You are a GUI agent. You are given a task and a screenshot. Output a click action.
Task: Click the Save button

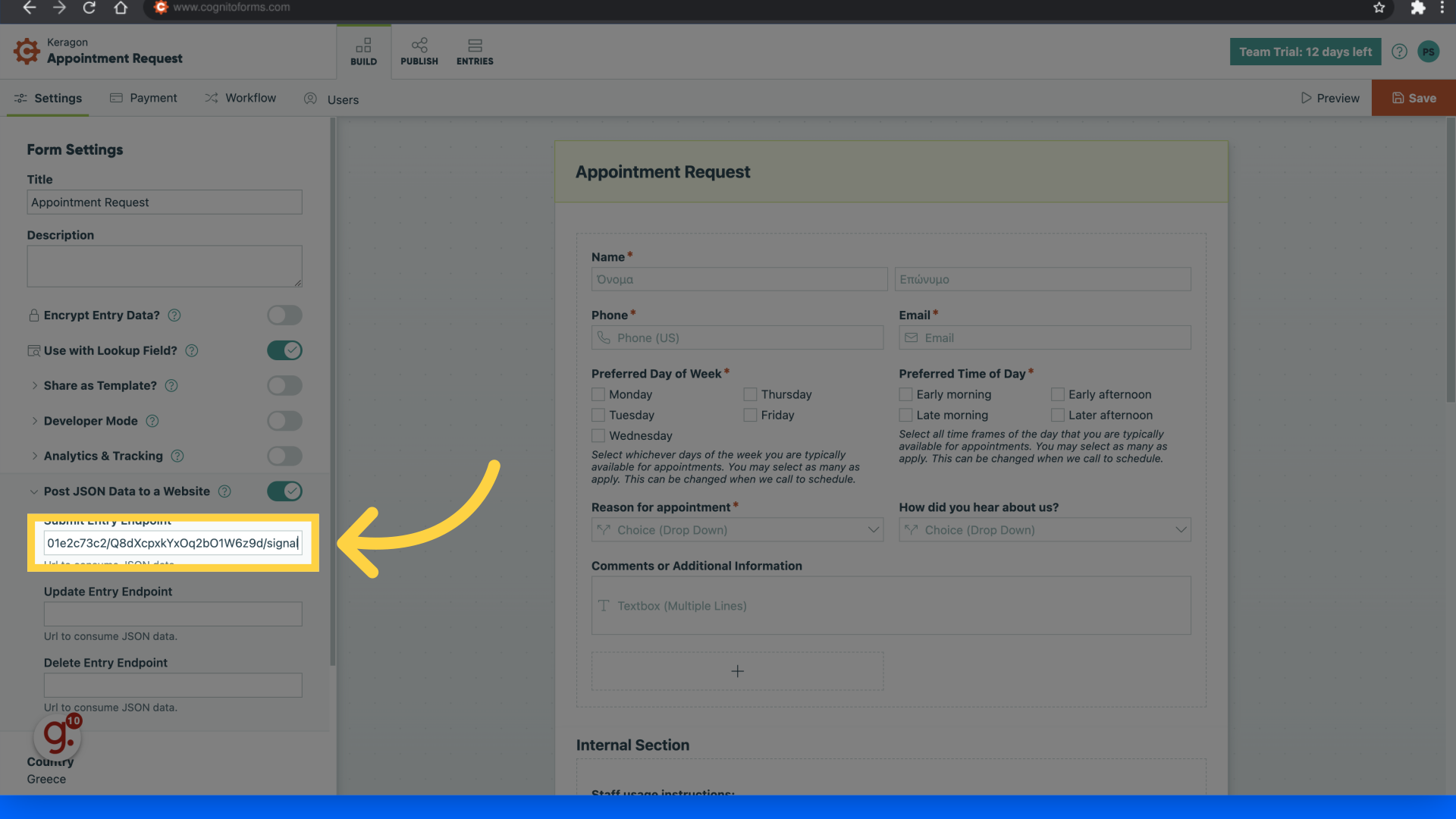[1413, 98]
